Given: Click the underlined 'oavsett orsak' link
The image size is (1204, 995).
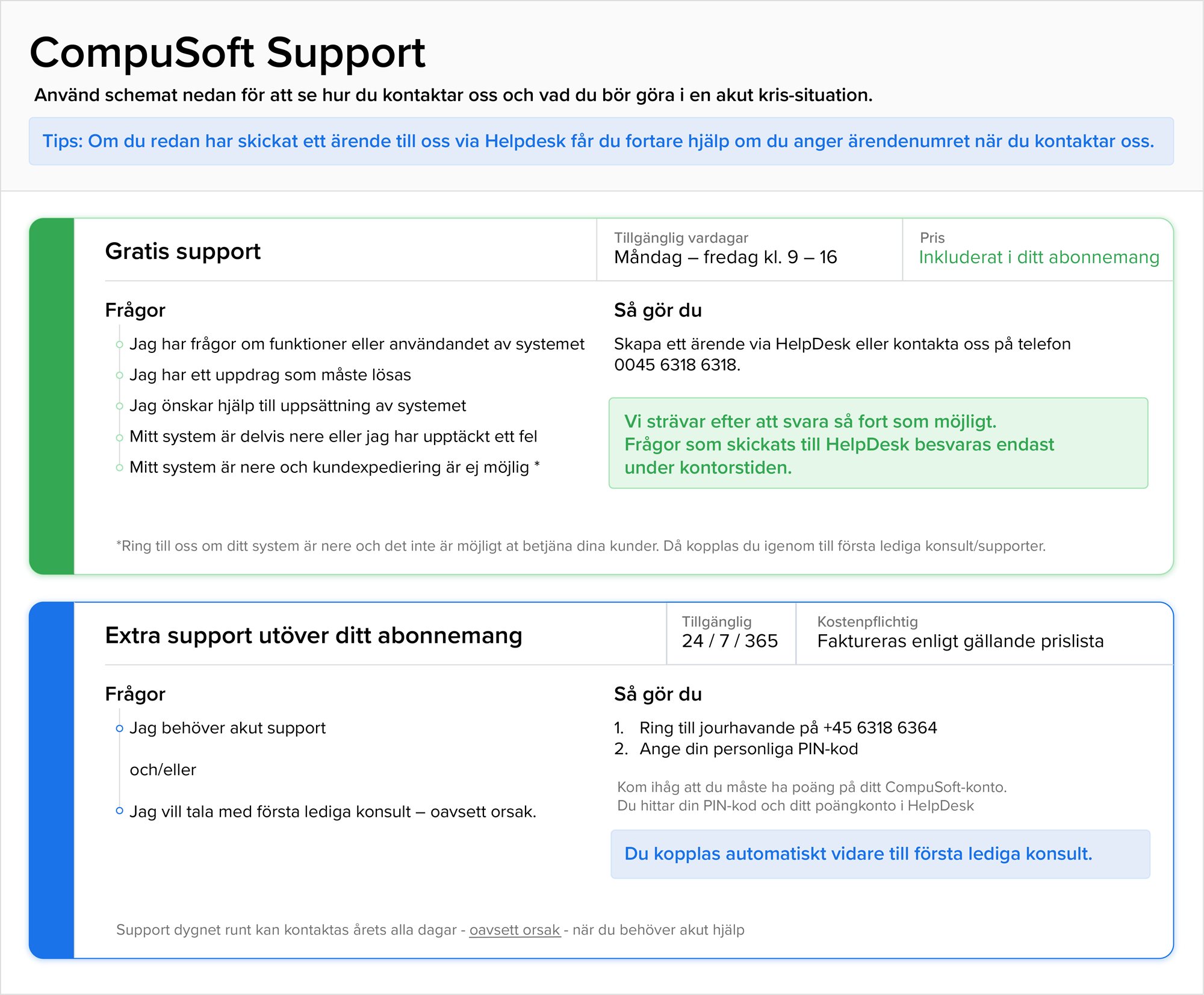Looking at the screenshot, I should coord(515,930).
